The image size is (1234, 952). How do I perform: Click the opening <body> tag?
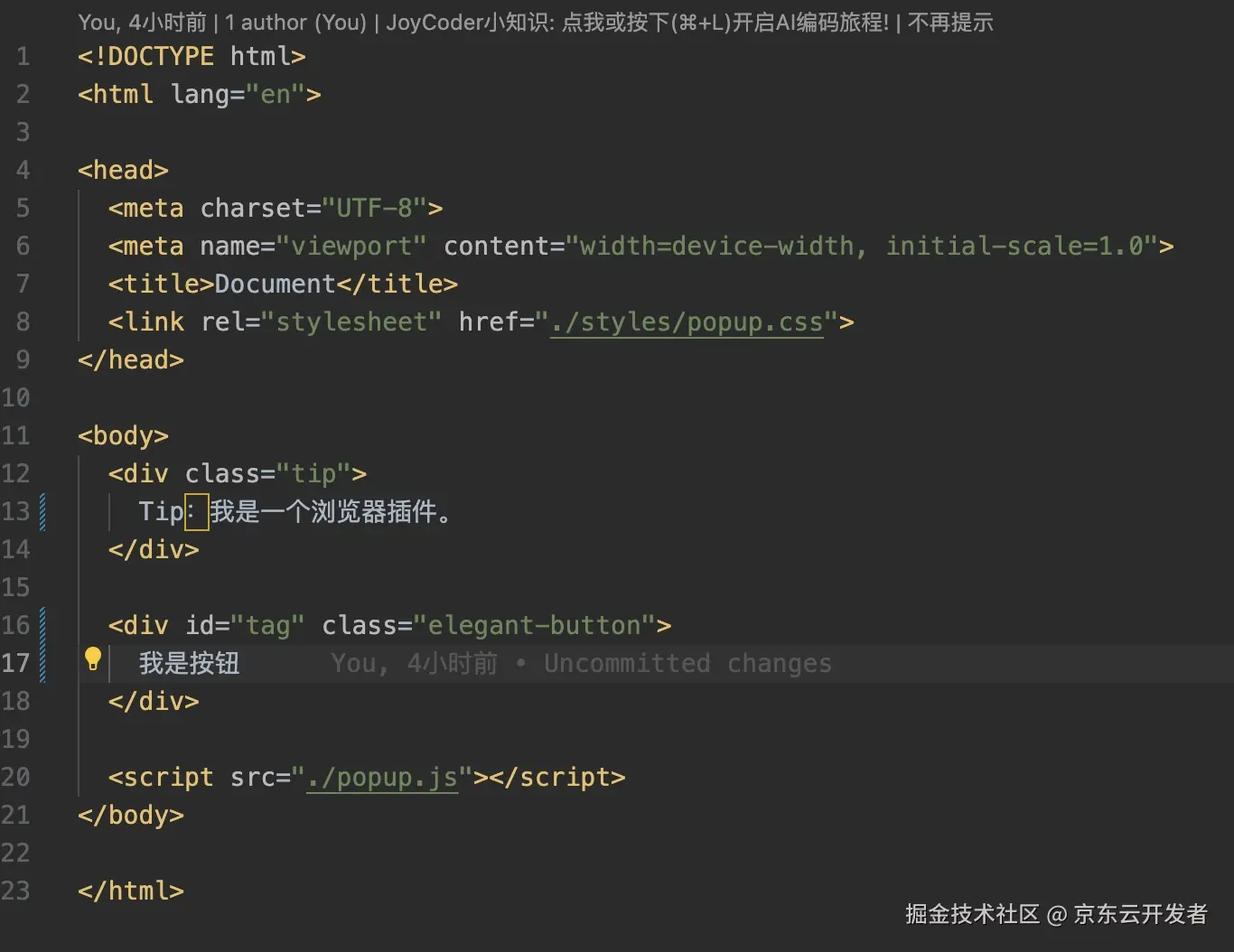[x=123, y=436]
